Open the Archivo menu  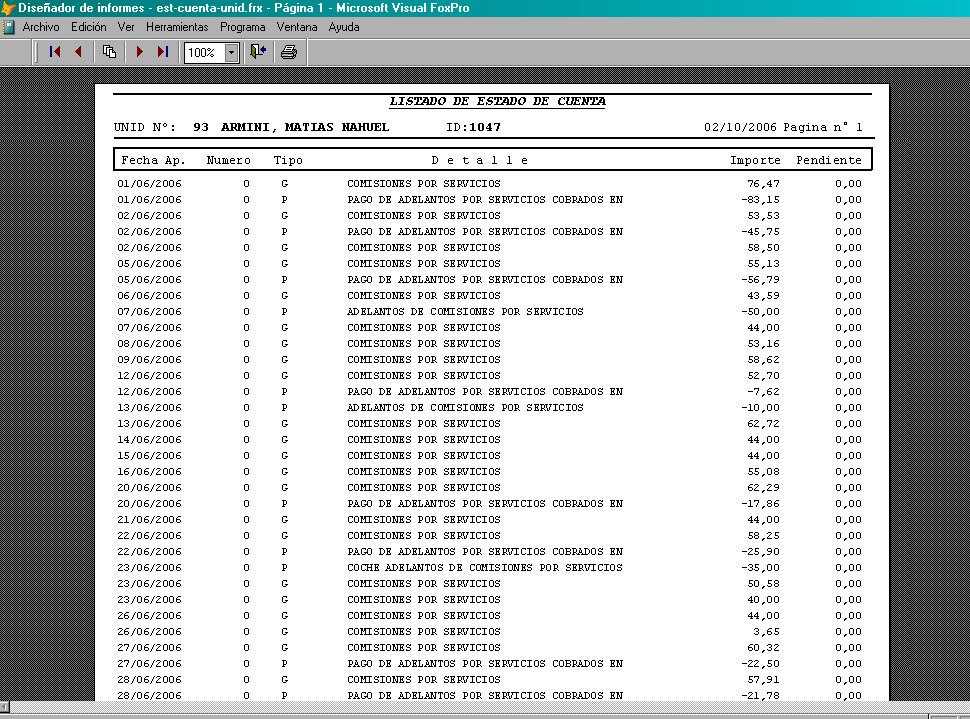coord(41,27)
